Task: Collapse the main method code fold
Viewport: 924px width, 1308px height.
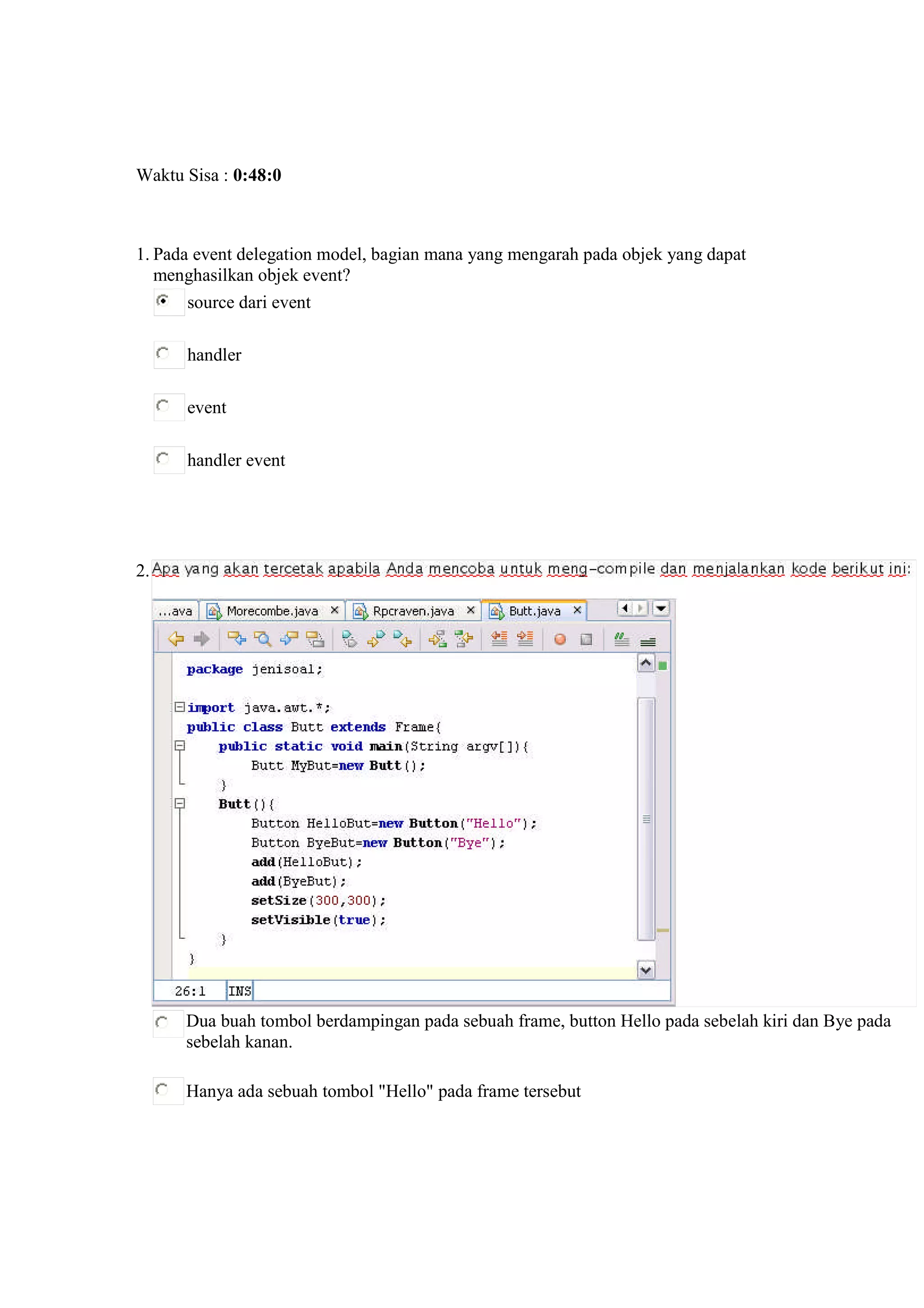Action: [x=179, y=746]
